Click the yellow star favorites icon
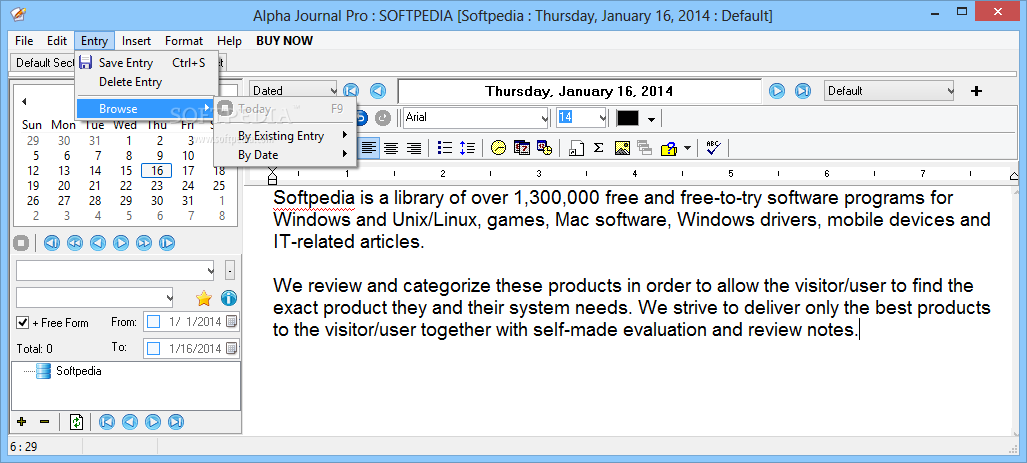Image resolution: width=1027 pixels, height=463 pixels. coord(204,299)
